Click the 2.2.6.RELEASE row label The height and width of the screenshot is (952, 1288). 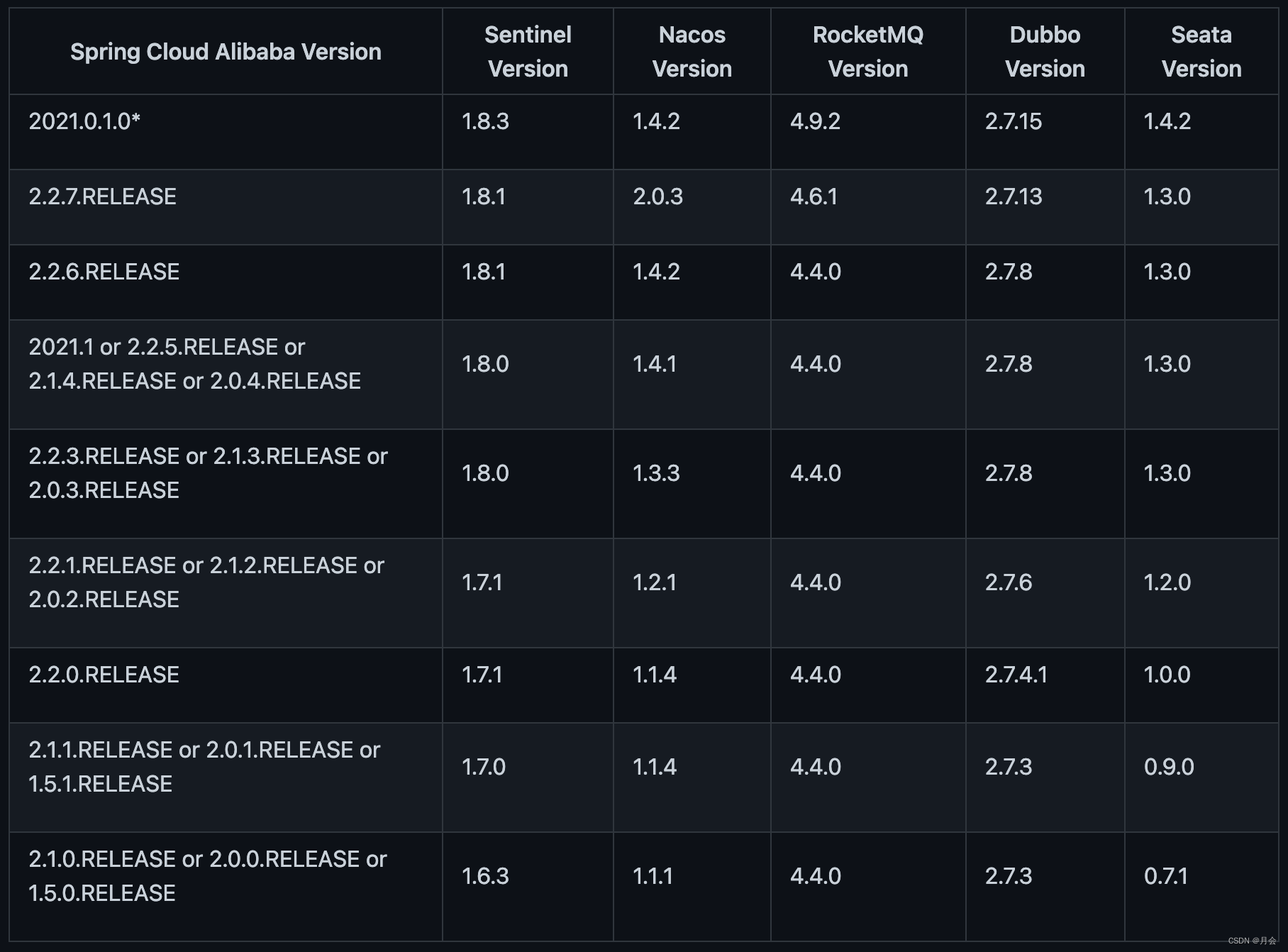(104, 272)
